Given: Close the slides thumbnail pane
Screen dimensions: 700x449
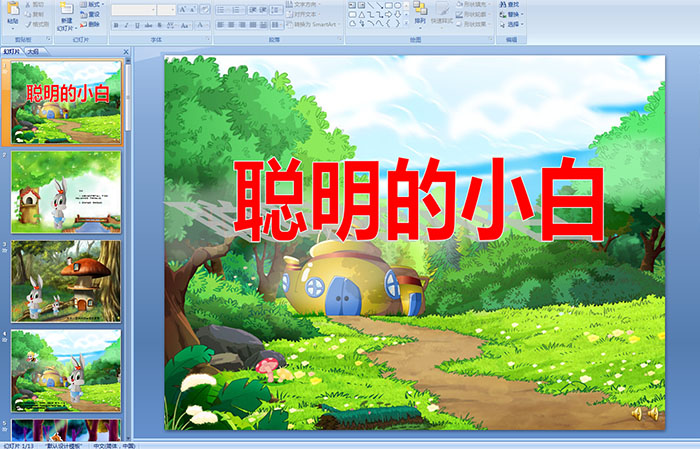Looking at the screenshot, I should pos(126,52).
